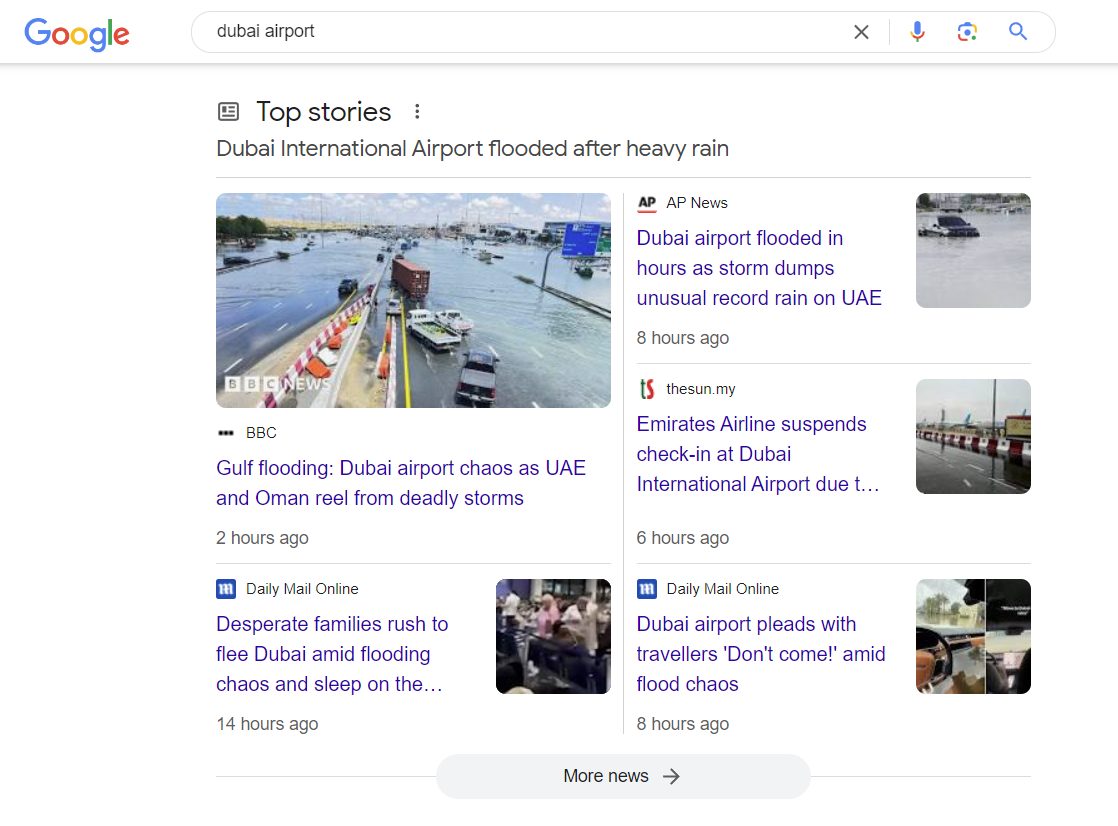The height and width of the screenshot is (826, 1118).
Task: Click the magnifying glass search button
Action: (x=1017, y=31)
